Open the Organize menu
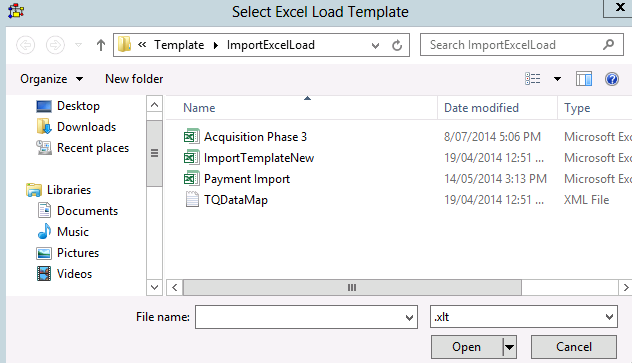Screen dimensions: 632x363 click(x=52, y=79)
